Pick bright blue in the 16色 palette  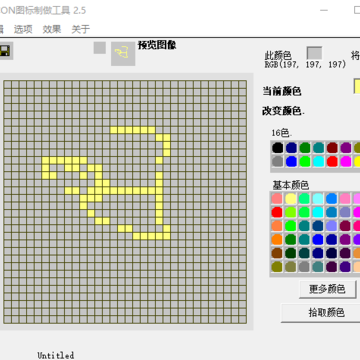(x=291, y=161)
